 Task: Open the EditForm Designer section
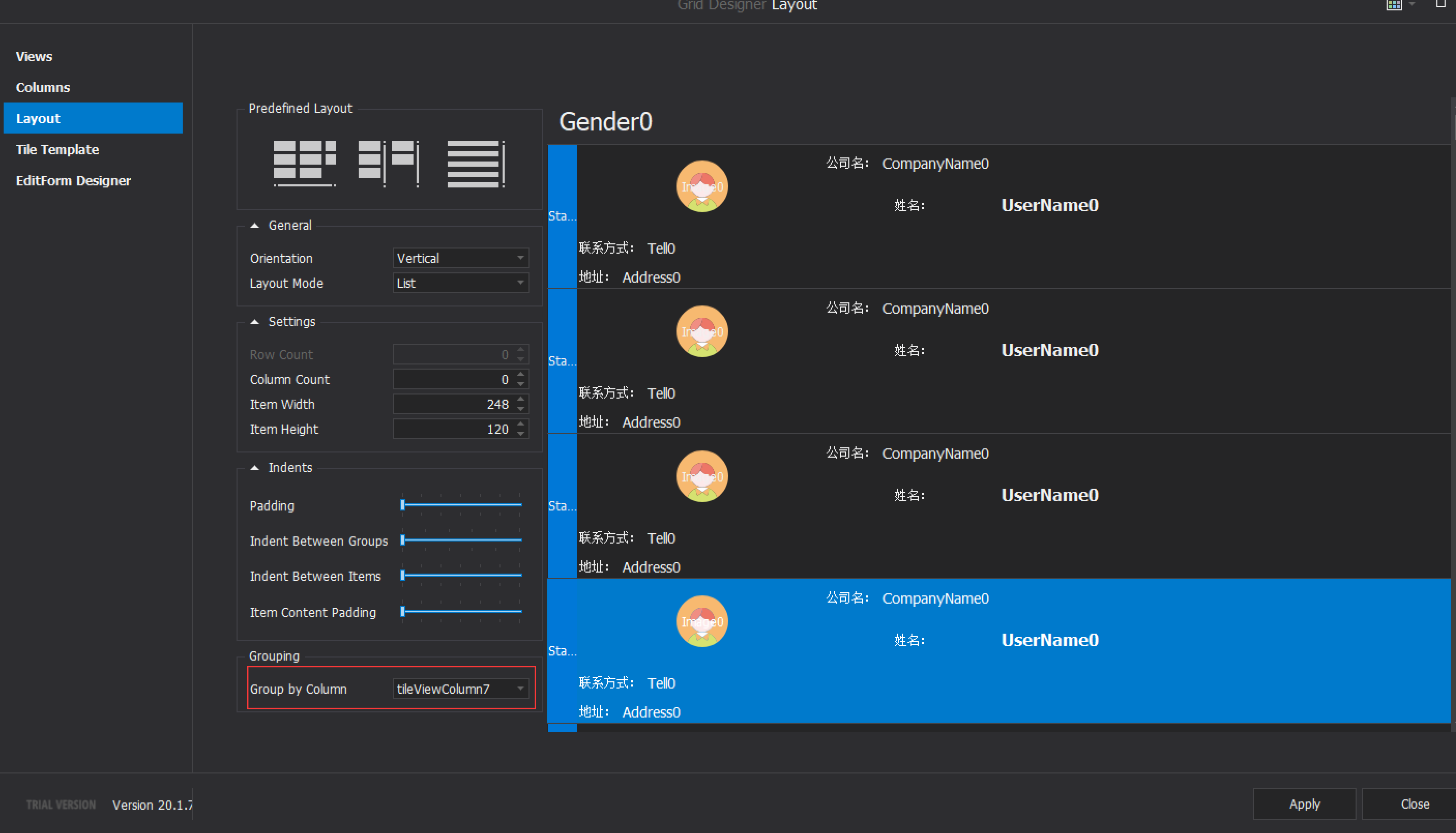(x=73, y=180)
